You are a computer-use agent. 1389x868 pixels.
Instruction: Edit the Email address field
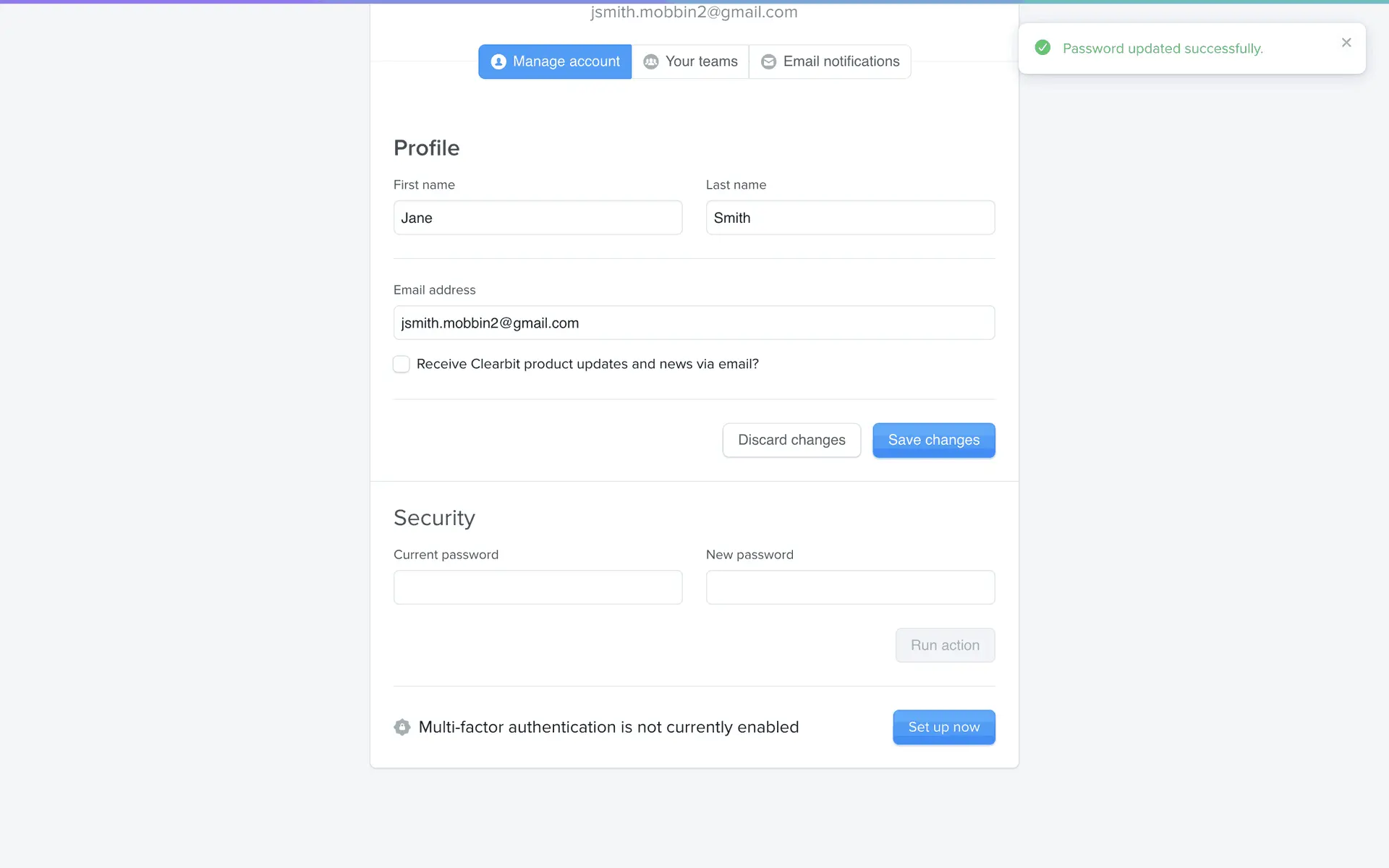tap(694, 323)
